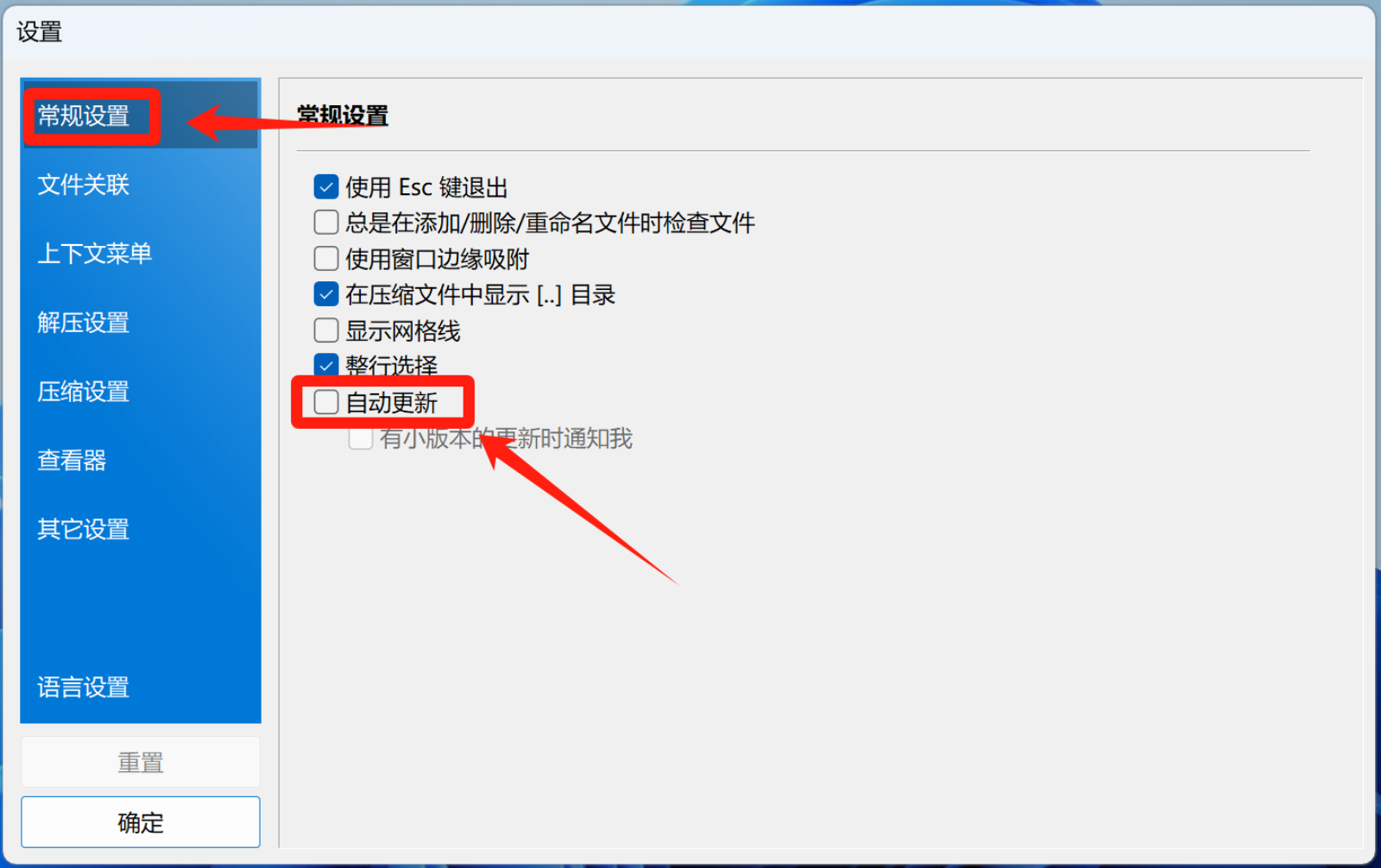Disable the 使用 Esc 键退出 checkbox
The width and height of the screenshot is (1381, 868).
[x=326, y=186]
